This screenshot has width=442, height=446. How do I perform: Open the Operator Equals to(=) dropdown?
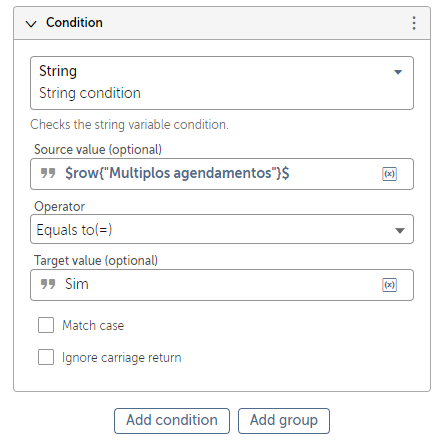(222, 229)
